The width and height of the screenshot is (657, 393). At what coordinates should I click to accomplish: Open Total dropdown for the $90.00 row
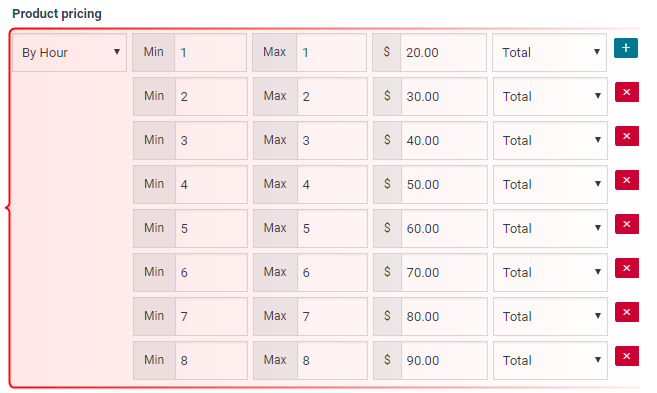coord(550,360)
